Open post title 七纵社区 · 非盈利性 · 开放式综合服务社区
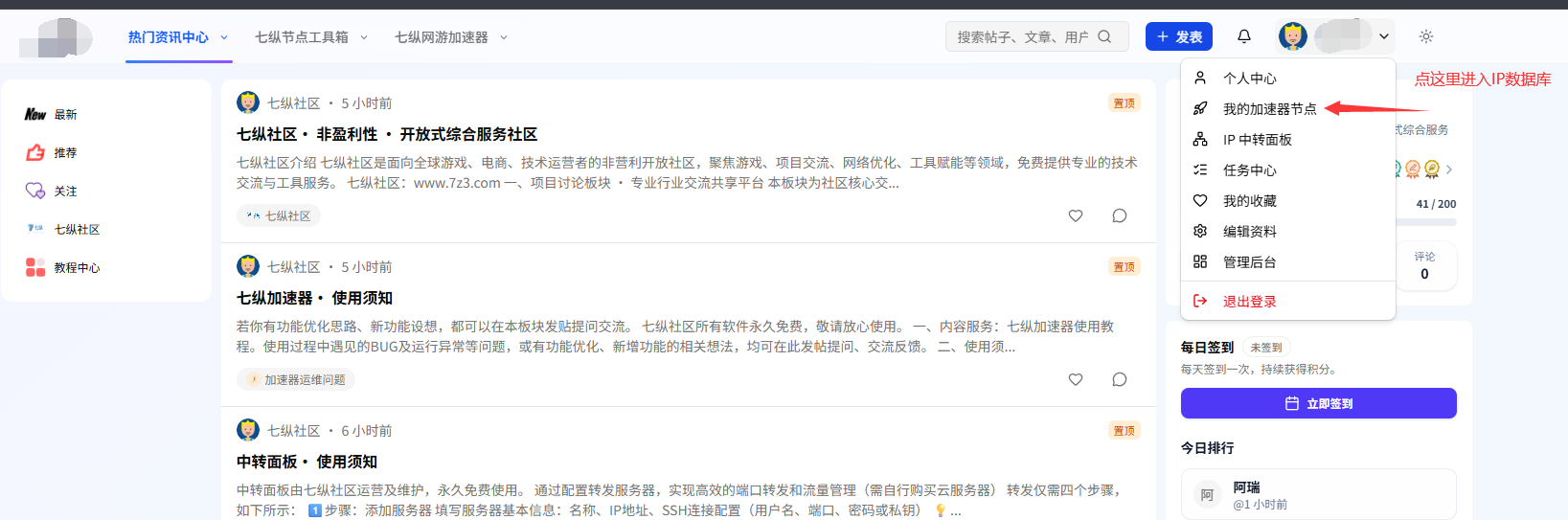The image size is (1568, 520). coord(387,134)
